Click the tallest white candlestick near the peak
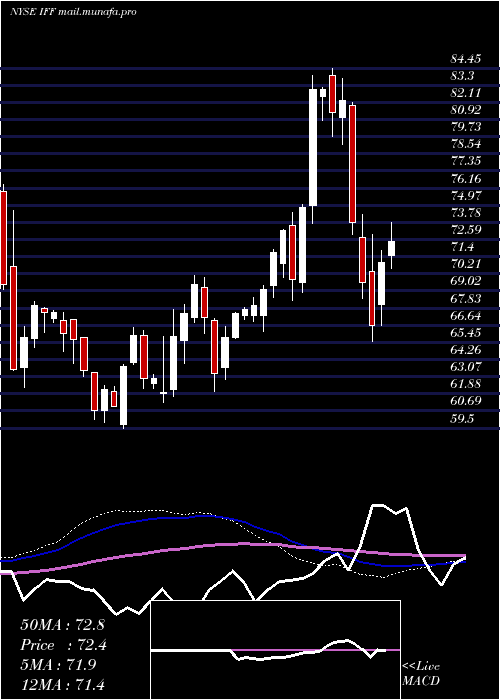 [x=313, y=147]
